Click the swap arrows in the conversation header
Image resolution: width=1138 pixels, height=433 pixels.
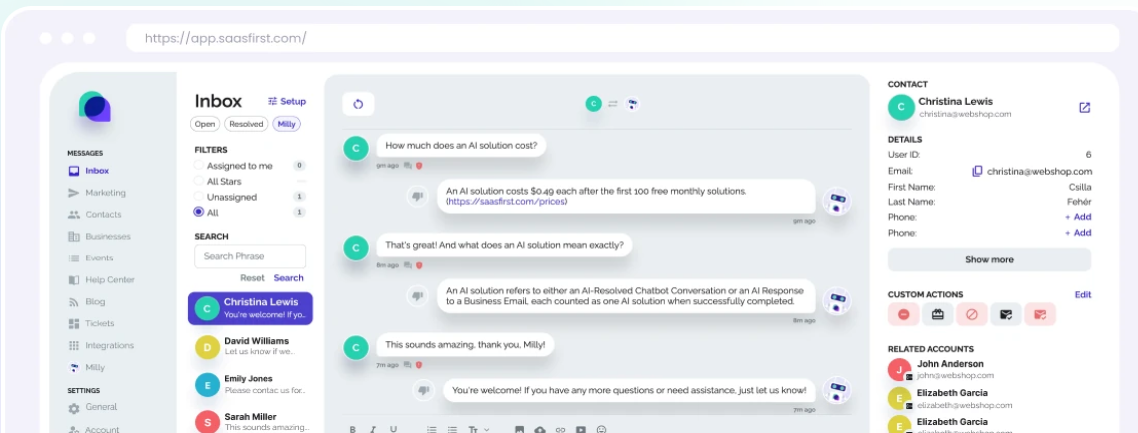tap(613, 104)
